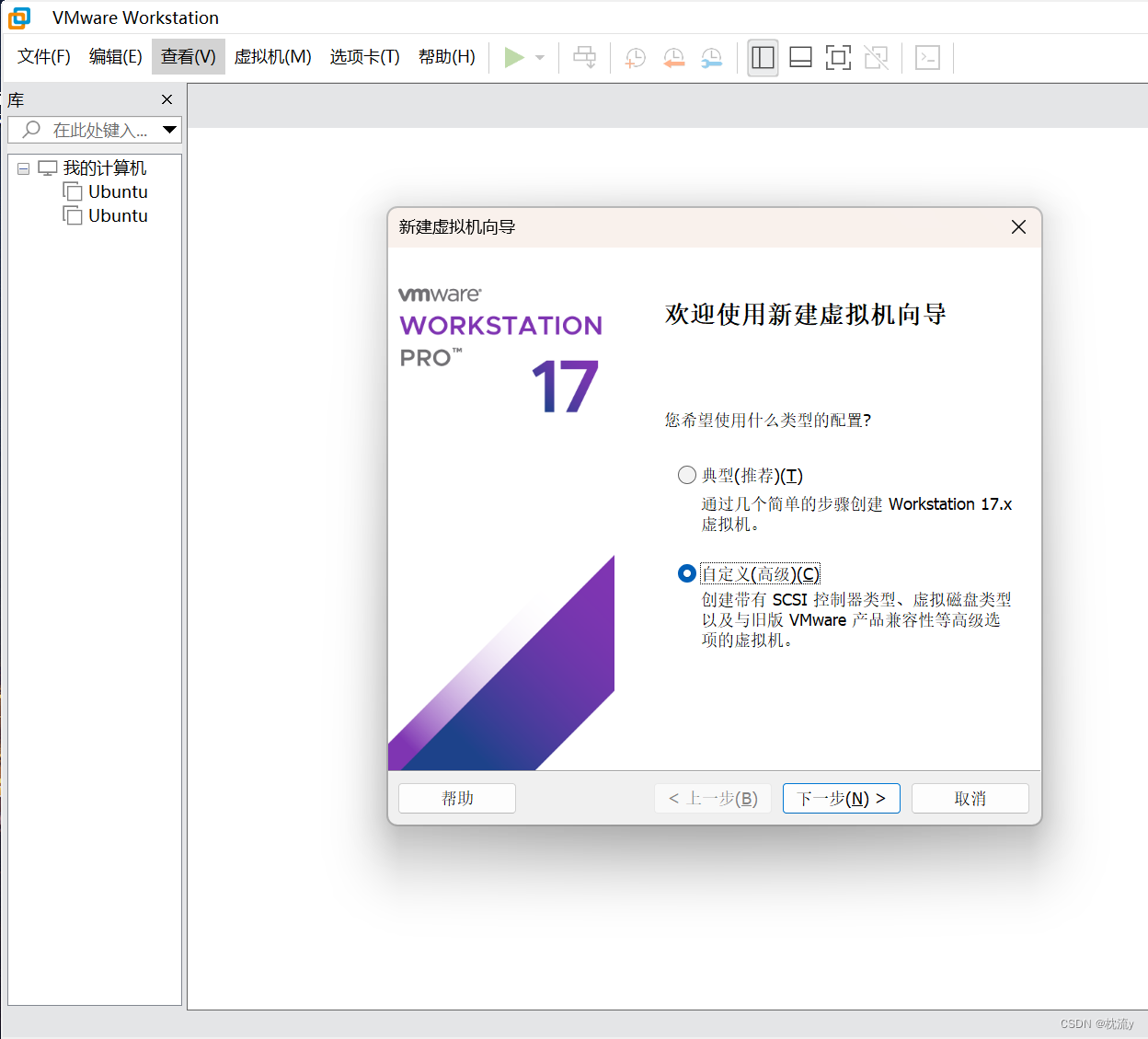Click the 欢迎使用新建虚拟机向导 heading

point(806,314)
